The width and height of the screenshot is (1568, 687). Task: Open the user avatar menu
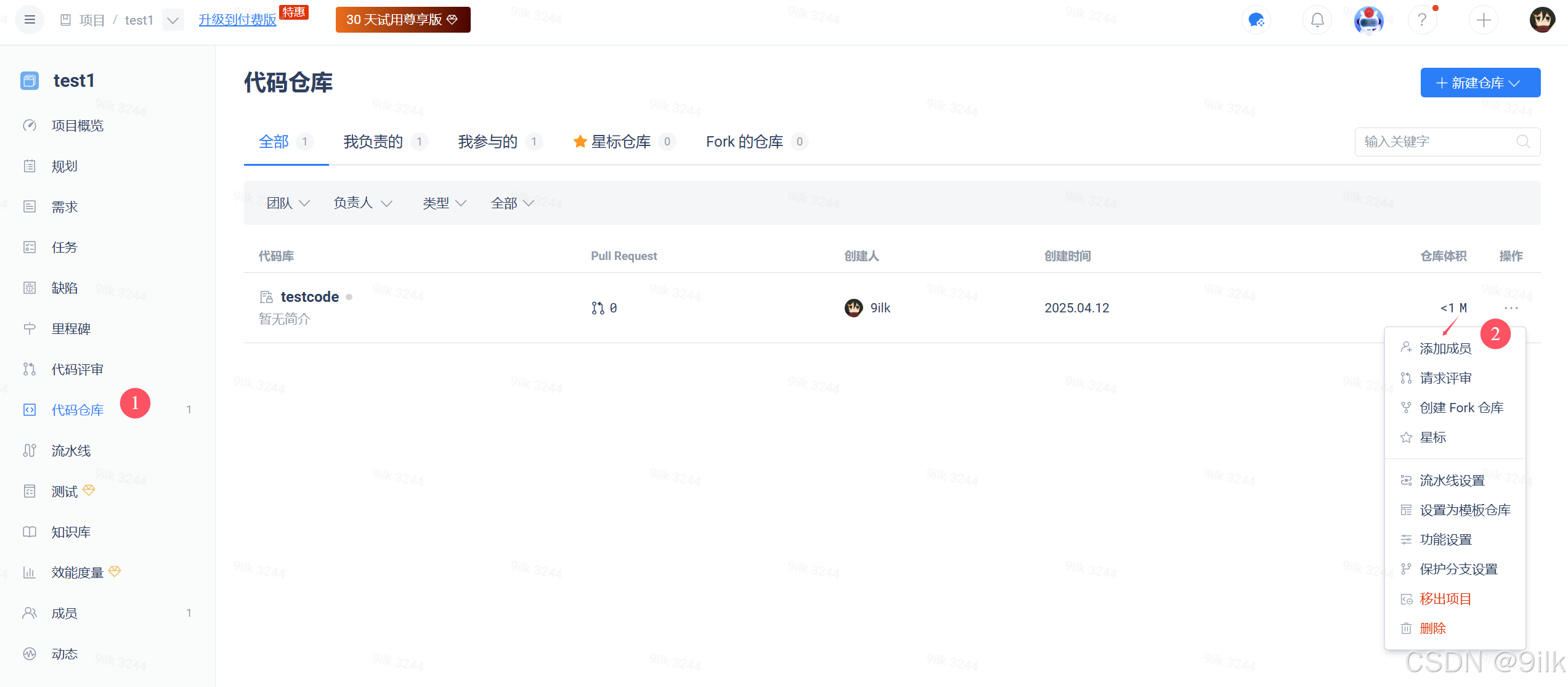(1542, 20)
